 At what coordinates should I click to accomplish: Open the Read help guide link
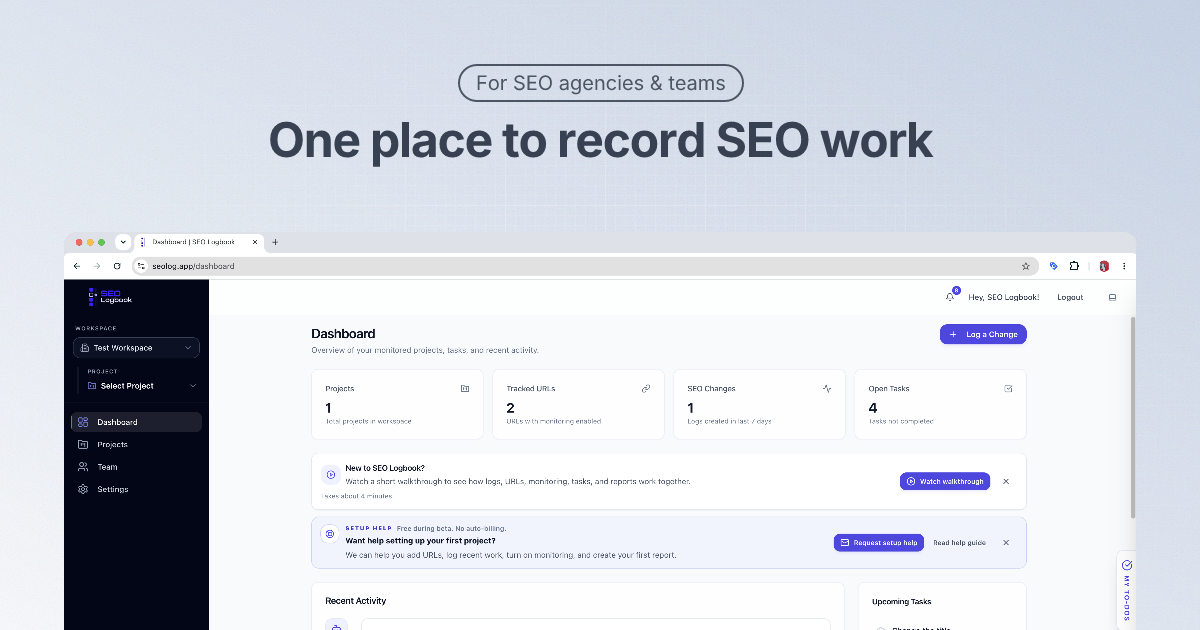coord(959,543)
